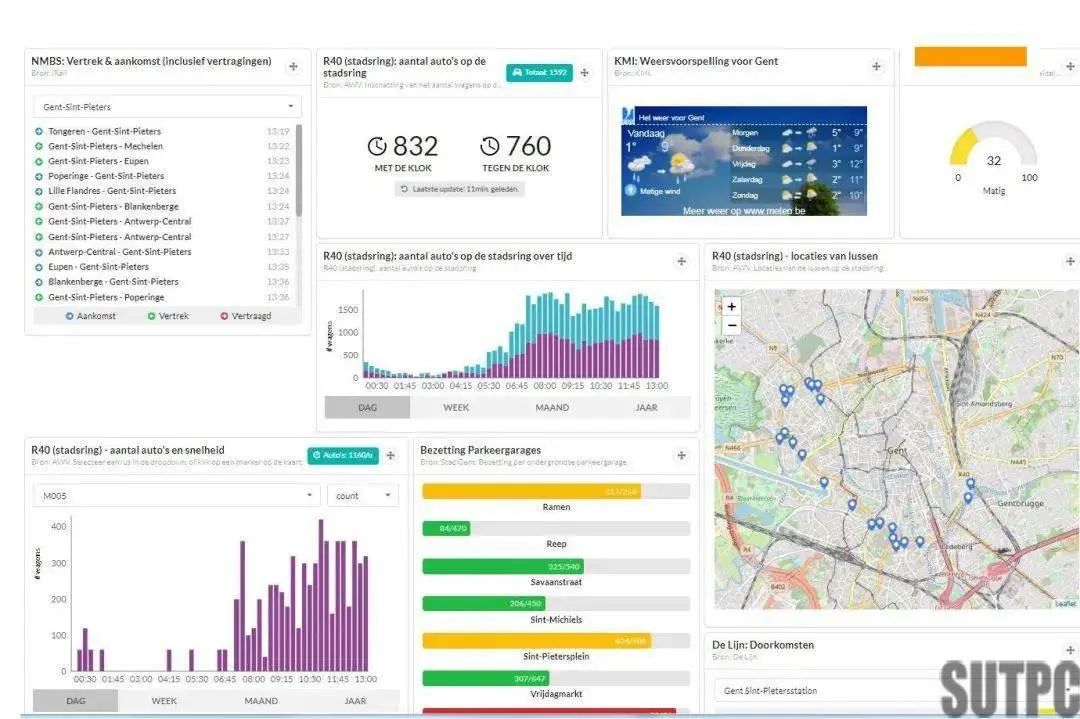This screenshot has width=1080, height=719.
Task: Toggle Aankomst legend filter
Action: 90,316
